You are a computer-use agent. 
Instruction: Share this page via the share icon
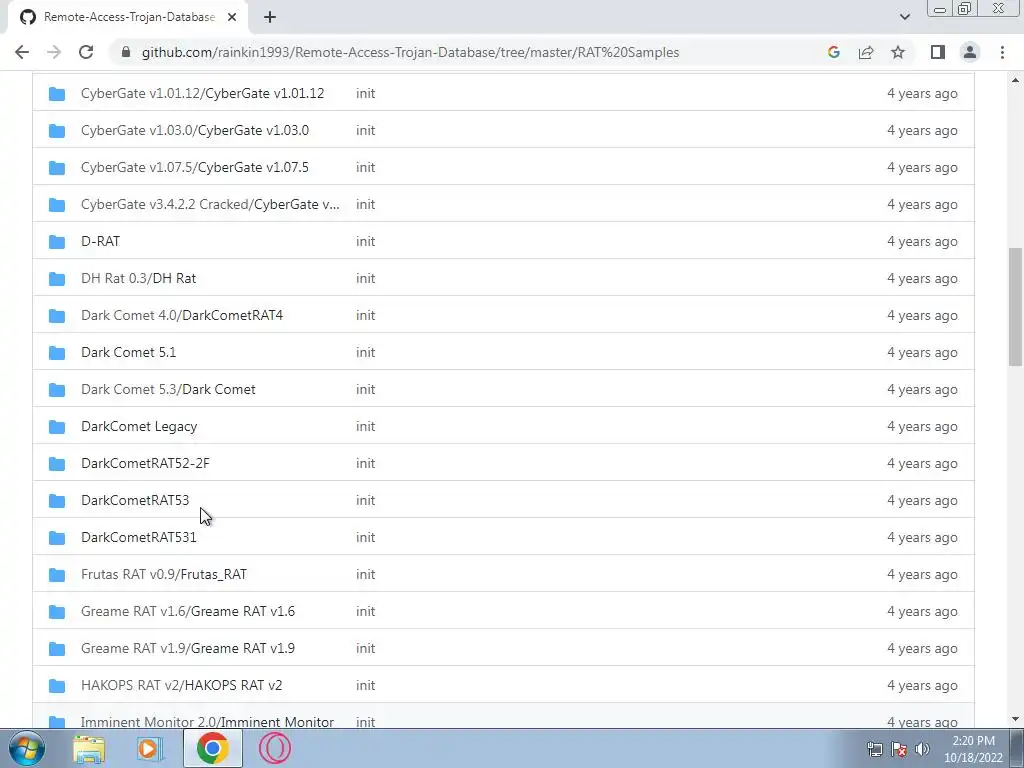tap(866, 52)
